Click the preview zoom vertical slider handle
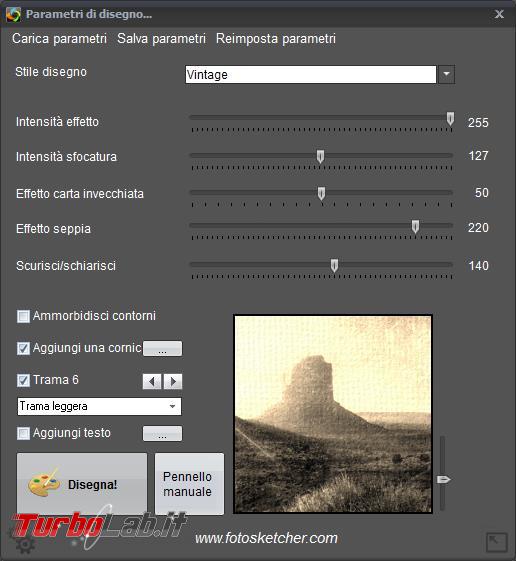Screen dimensions: 516x561 (444, 479)
